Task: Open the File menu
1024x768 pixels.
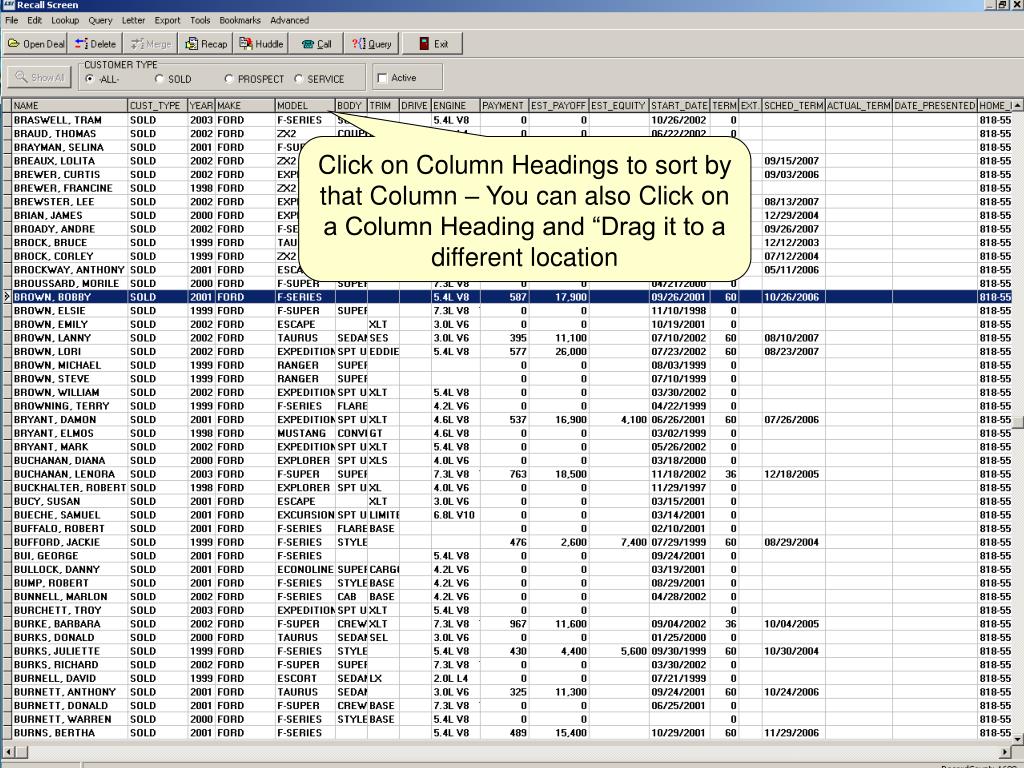Action: (x=12, y=20)
